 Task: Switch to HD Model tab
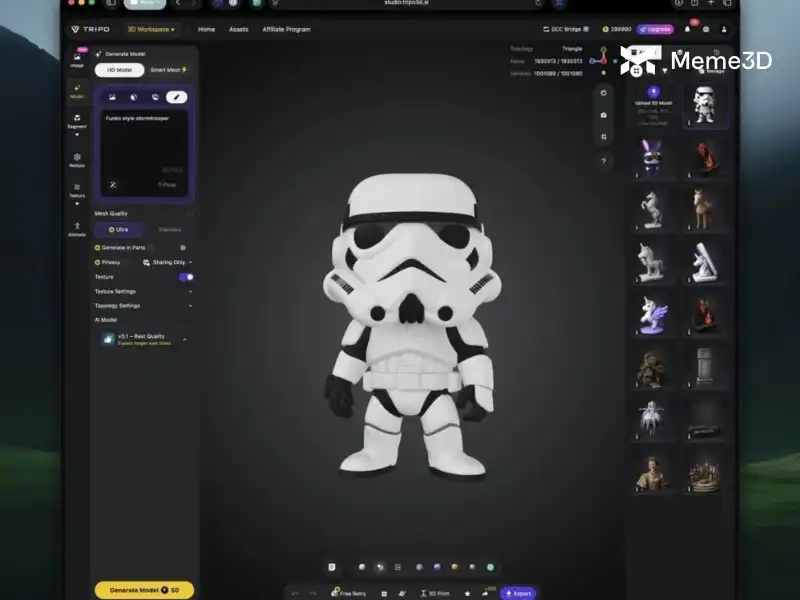[119, 70]
